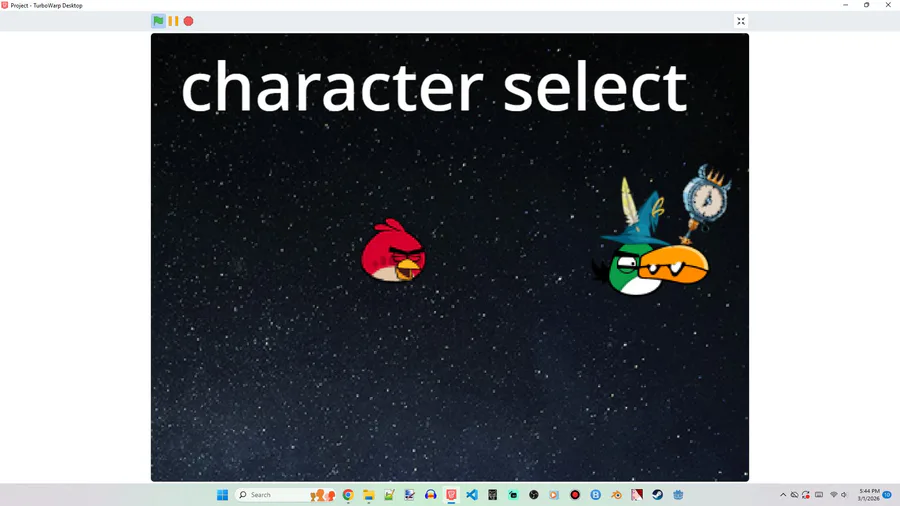Open the touch keyboard tray icon
The width and height of the screenshot is (900, 506).
[819, 495]
